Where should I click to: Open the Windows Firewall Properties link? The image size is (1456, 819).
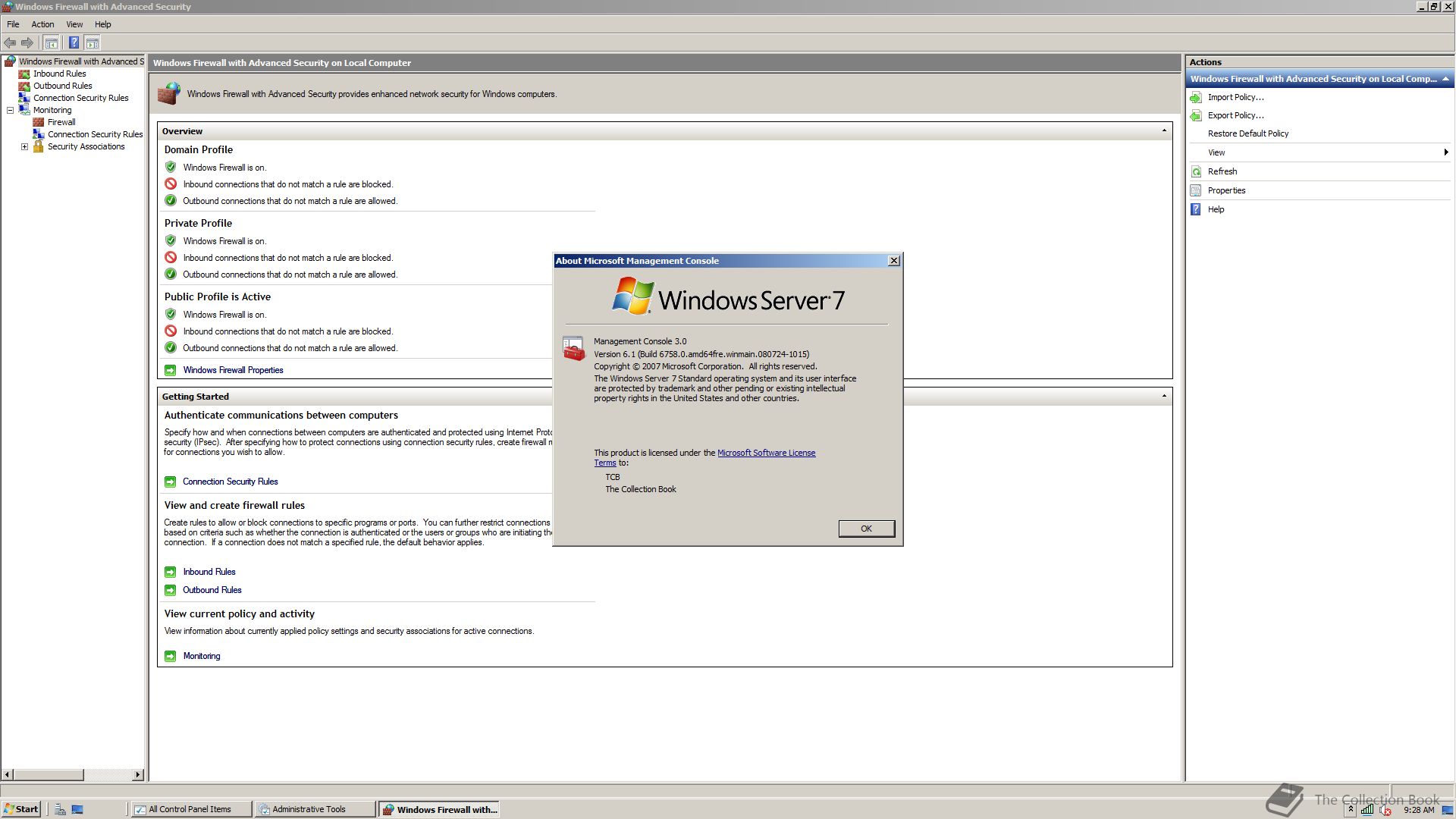pyautogui.click(x=233, y=370)
